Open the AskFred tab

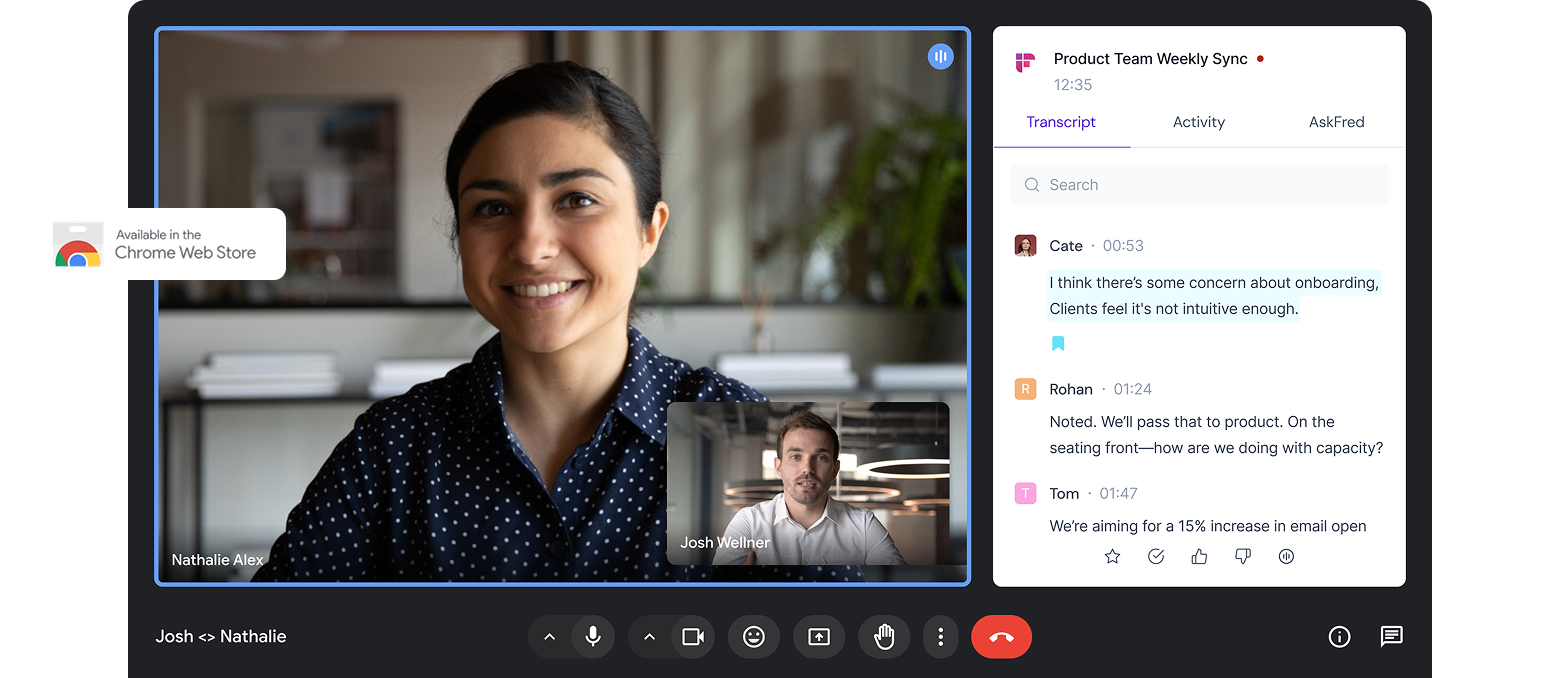(x=1336, y=122)
